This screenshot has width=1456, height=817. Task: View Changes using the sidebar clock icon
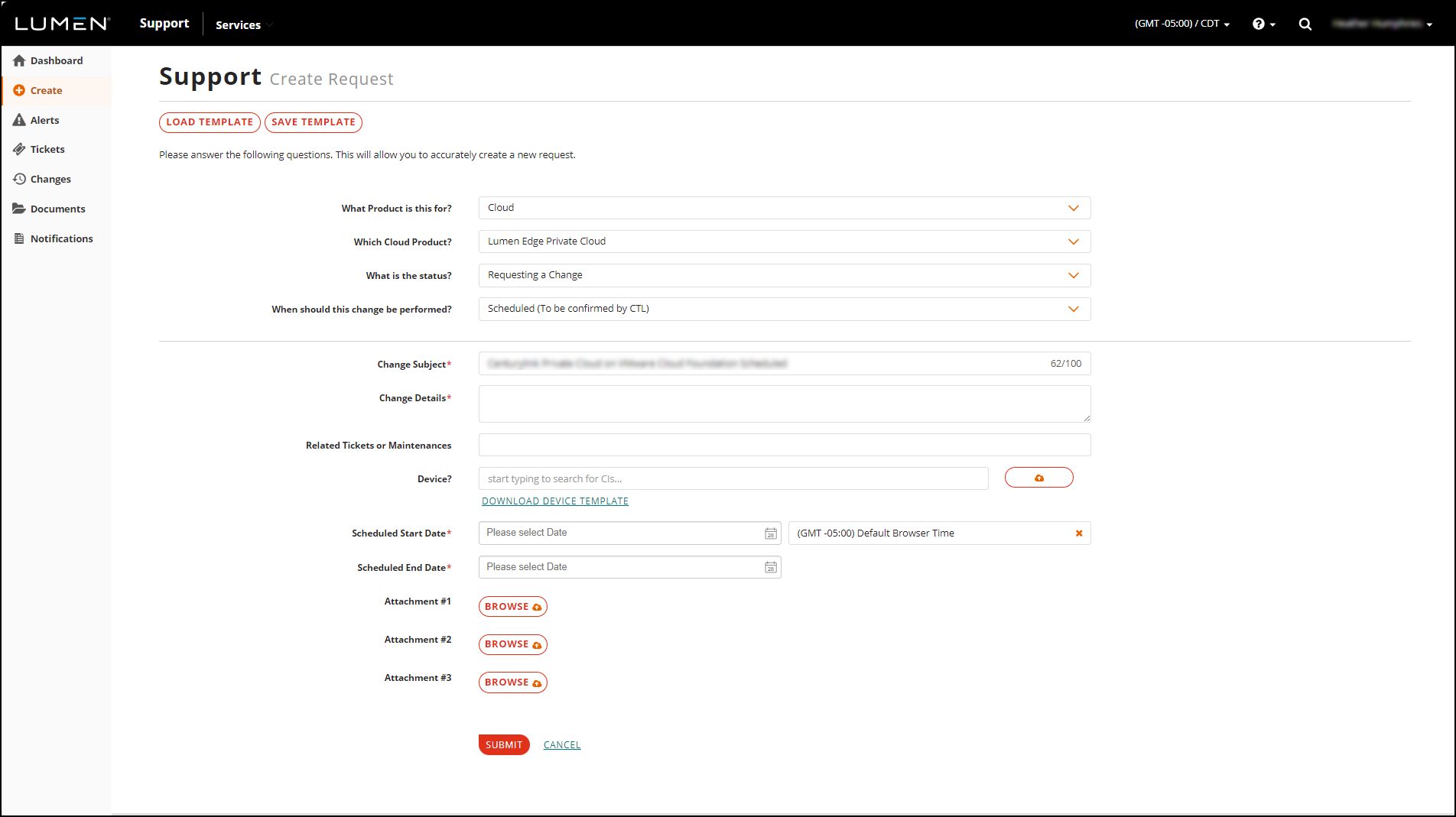[50, 178]
